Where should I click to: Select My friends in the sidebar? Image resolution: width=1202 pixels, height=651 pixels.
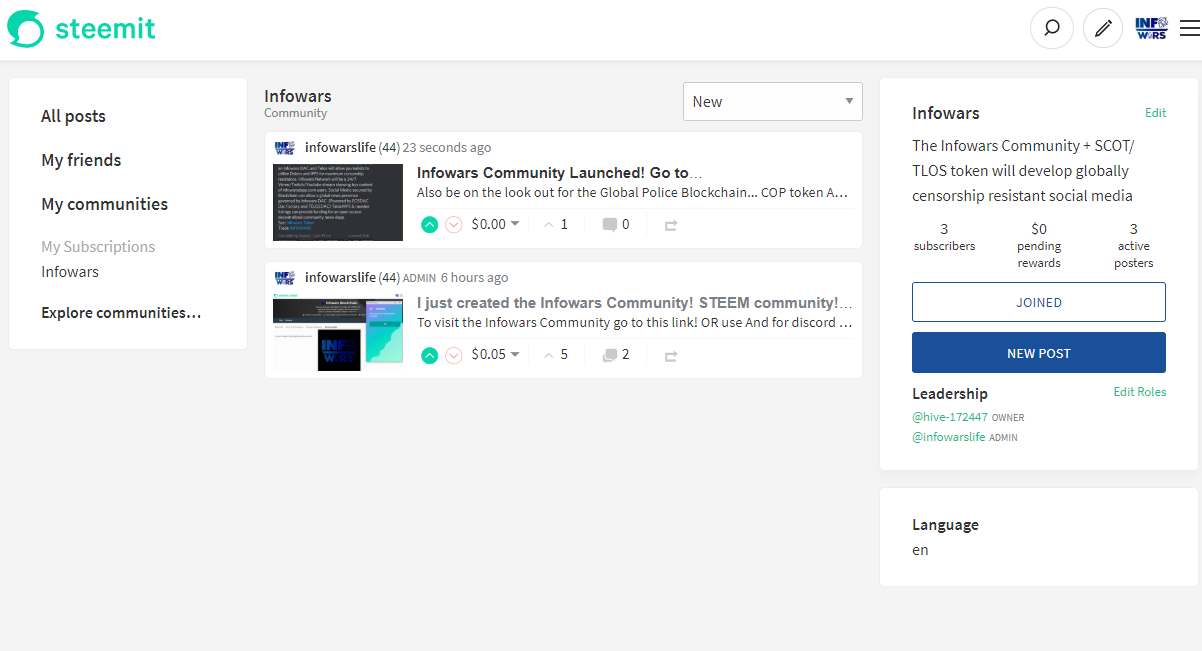click(80, 160)
